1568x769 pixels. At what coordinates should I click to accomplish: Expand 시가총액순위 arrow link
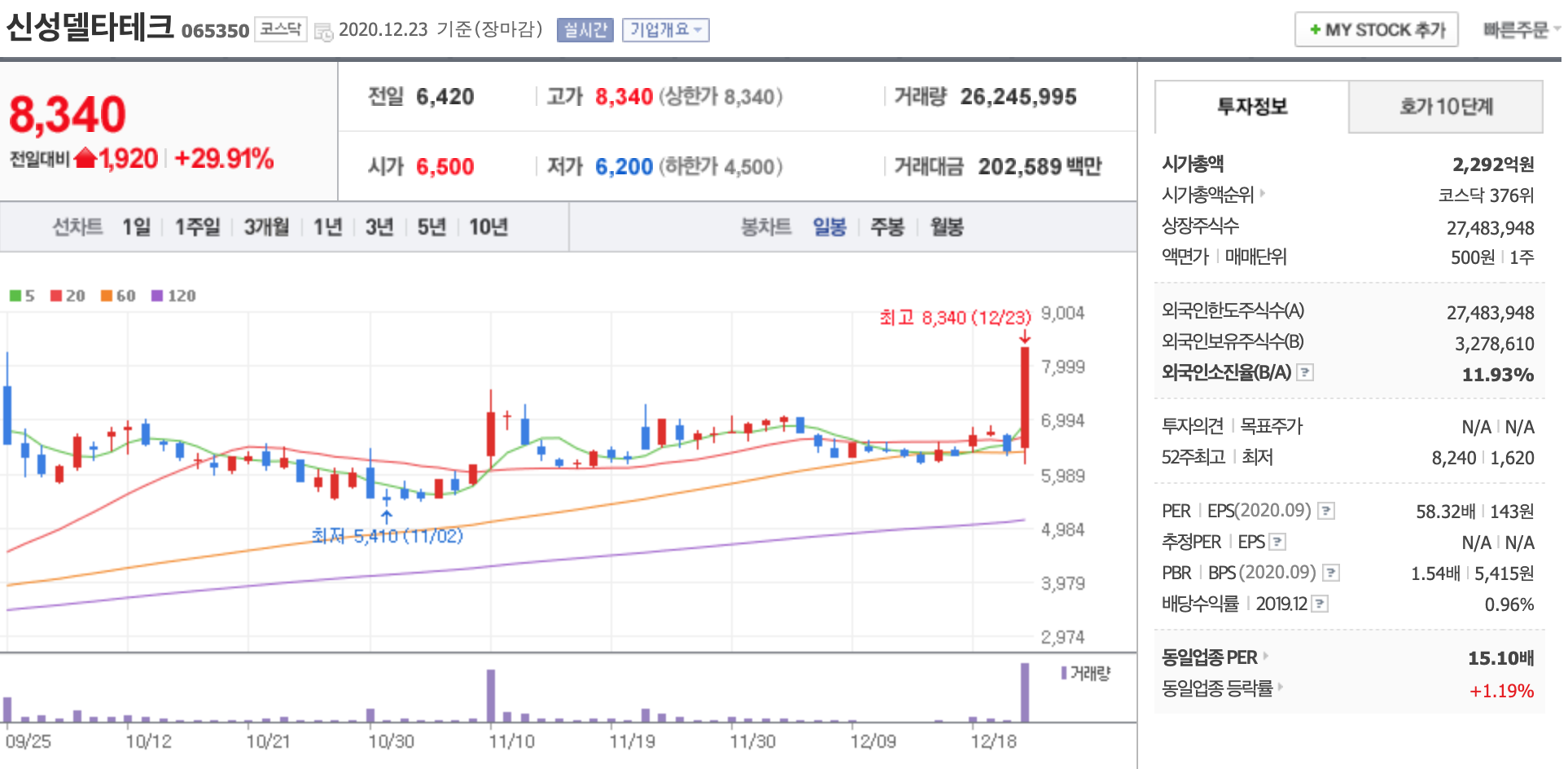[x=1263, y=193]
